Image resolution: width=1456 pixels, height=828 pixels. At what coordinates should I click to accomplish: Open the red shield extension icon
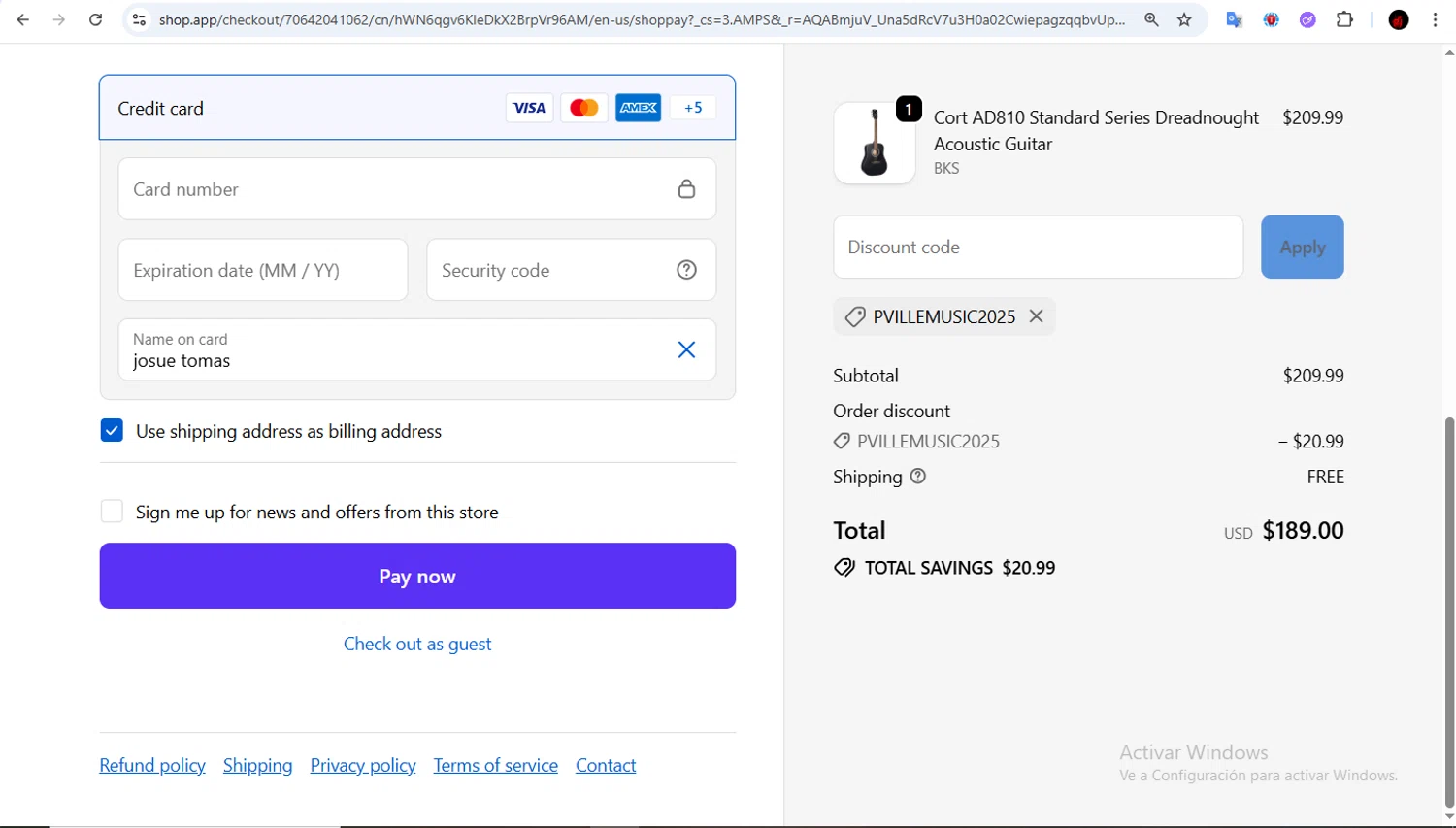(1271, 19)
